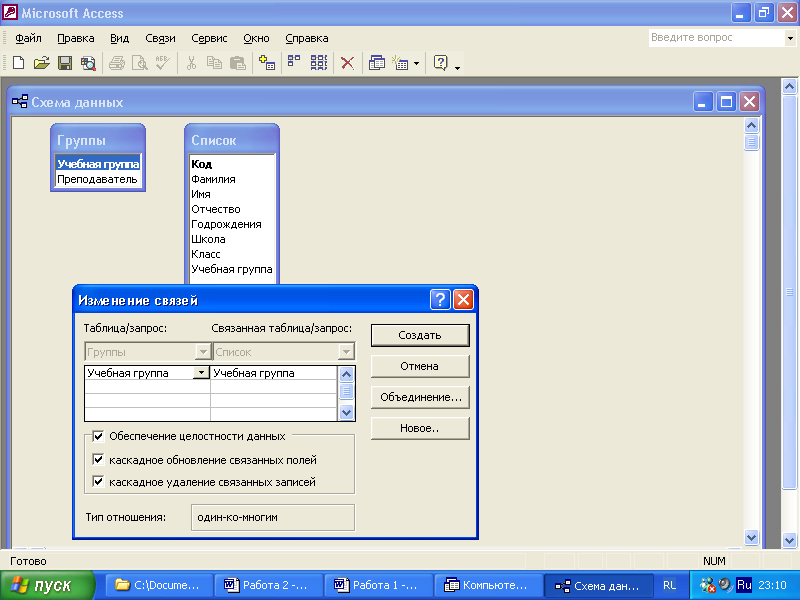Open the Окно menu
800x600 pixels.
coord(256,38)
